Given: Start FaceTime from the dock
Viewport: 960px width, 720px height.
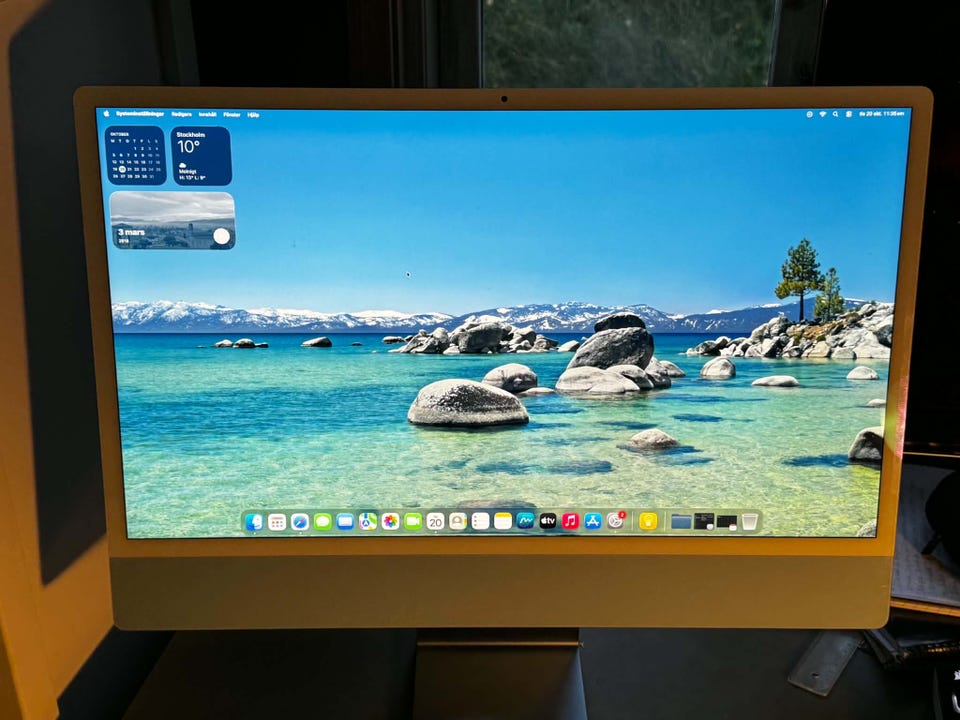Looking at the screenshot, I should click(413, 522).
